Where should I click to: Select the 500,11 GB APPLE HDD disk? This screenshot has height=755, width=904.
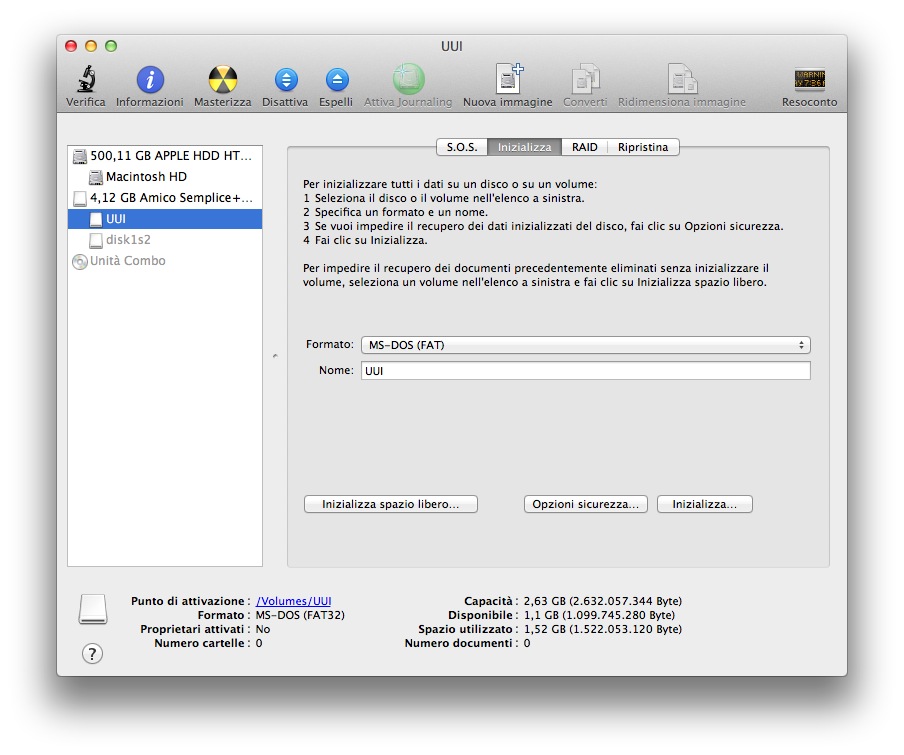(x=165, y=156)
